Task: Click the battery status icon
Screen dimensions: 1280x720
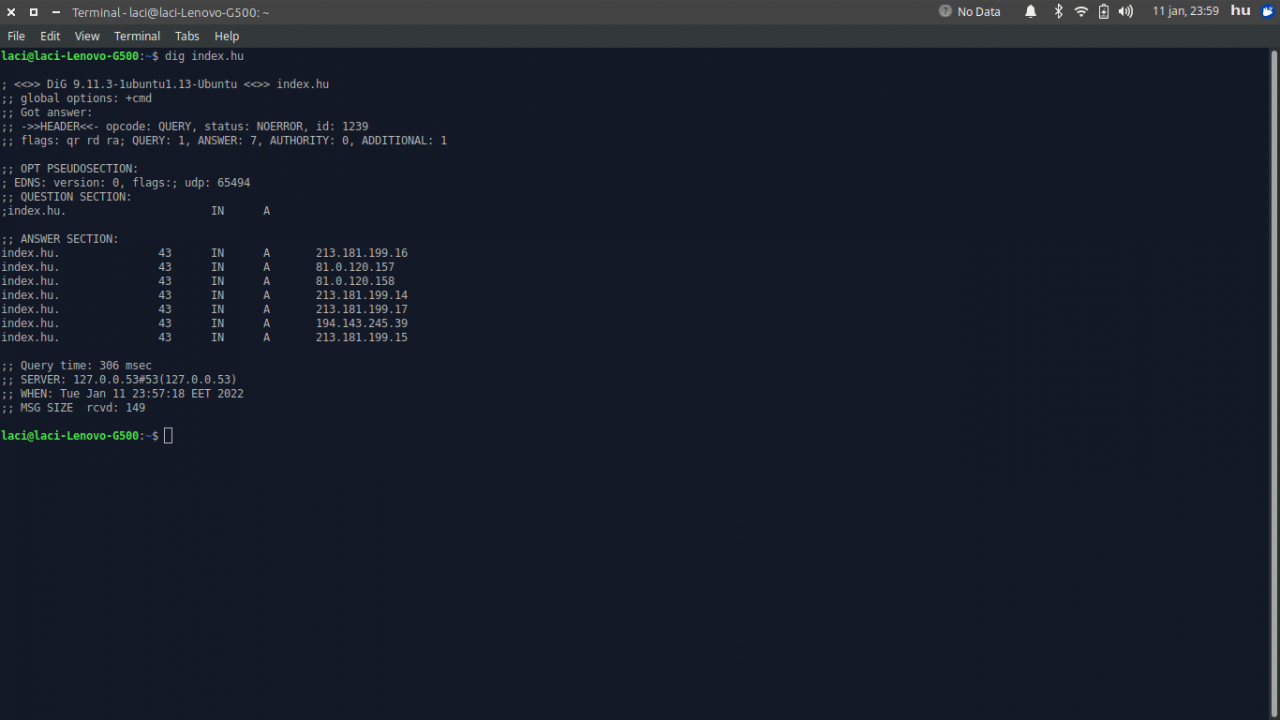Action: click(1104, 12)
